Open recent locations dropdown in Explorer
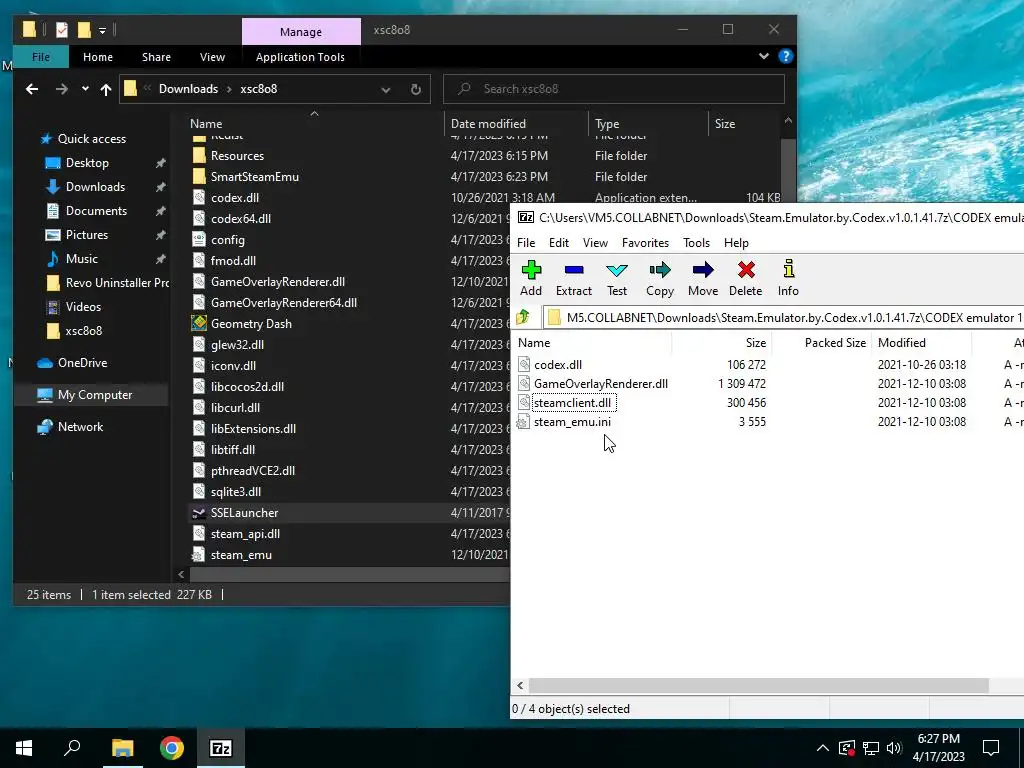The height and width of the screenshot is (768, 1024). (x=85, y=89)
